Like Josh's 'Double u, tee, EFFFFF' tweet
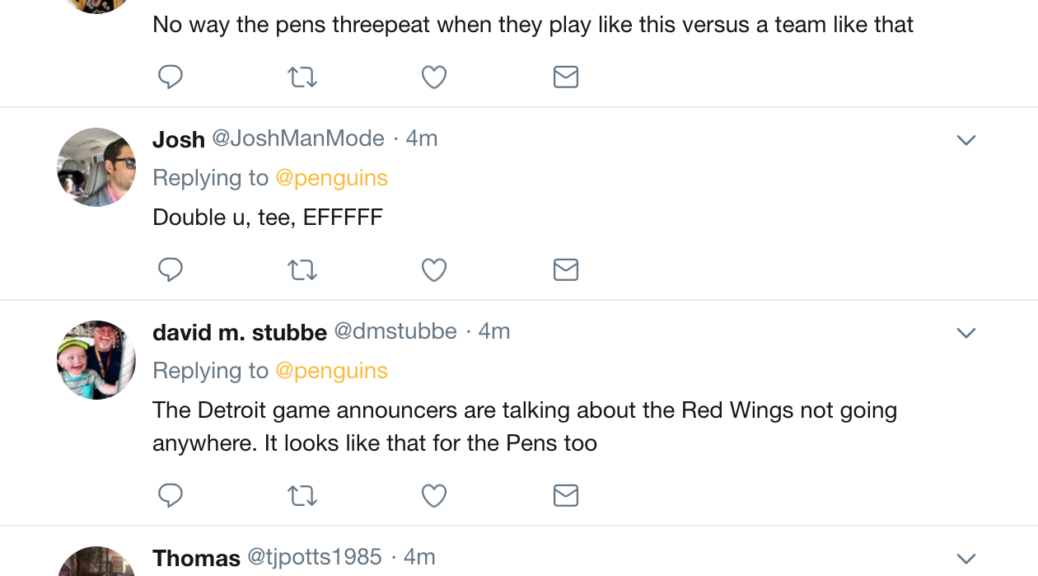Screen dimensions: 1038x576 click(x=434, y=270)
